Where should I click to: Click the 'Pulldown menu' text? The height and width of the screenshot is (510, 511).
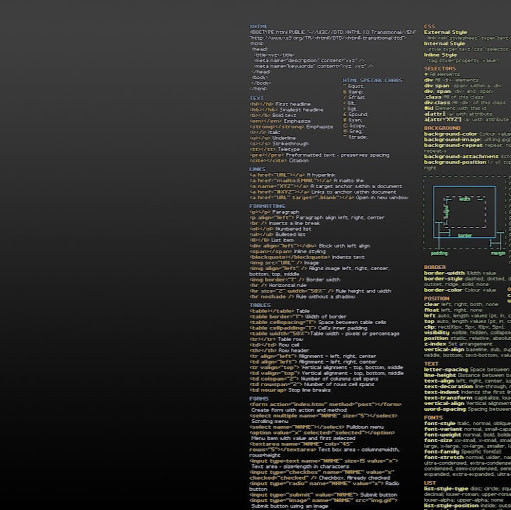click(x=365, y=427)
